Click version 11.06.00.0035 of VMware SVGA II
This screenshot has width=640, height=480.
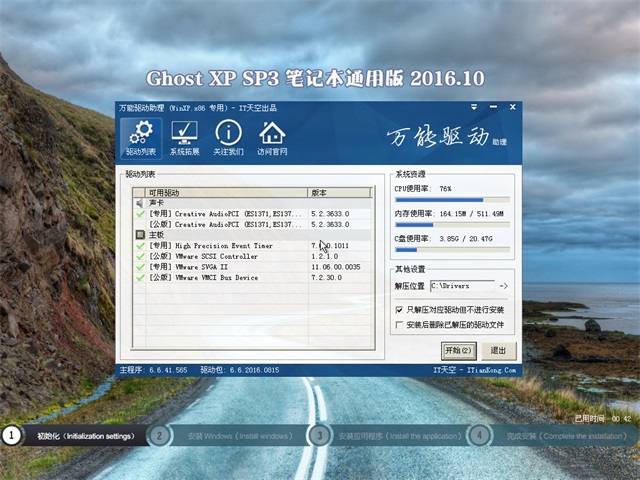point(336,267)
